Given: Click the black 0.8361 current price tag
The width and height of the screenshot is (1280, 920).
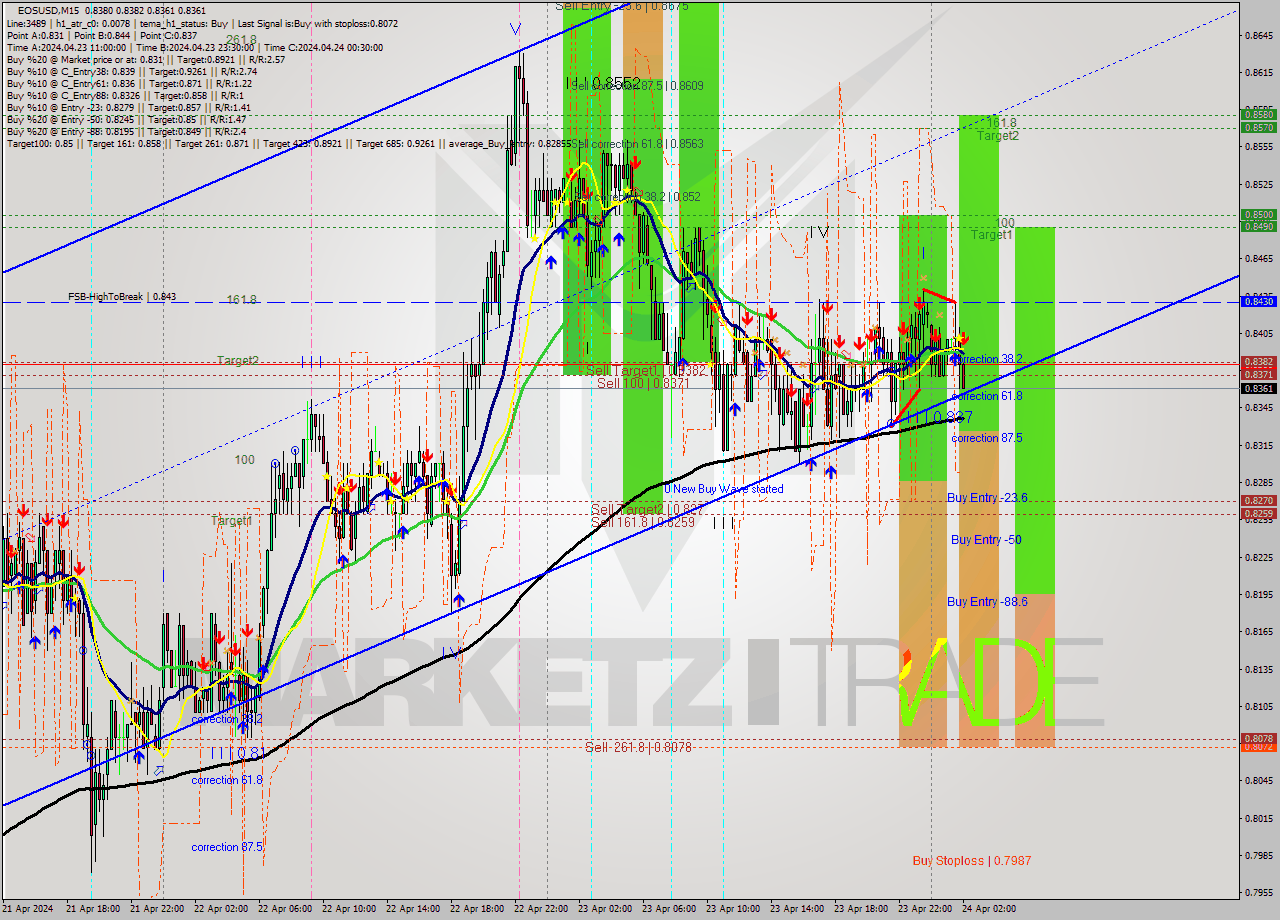Looking at the screenshot, I should click(x=1258, y=388).
